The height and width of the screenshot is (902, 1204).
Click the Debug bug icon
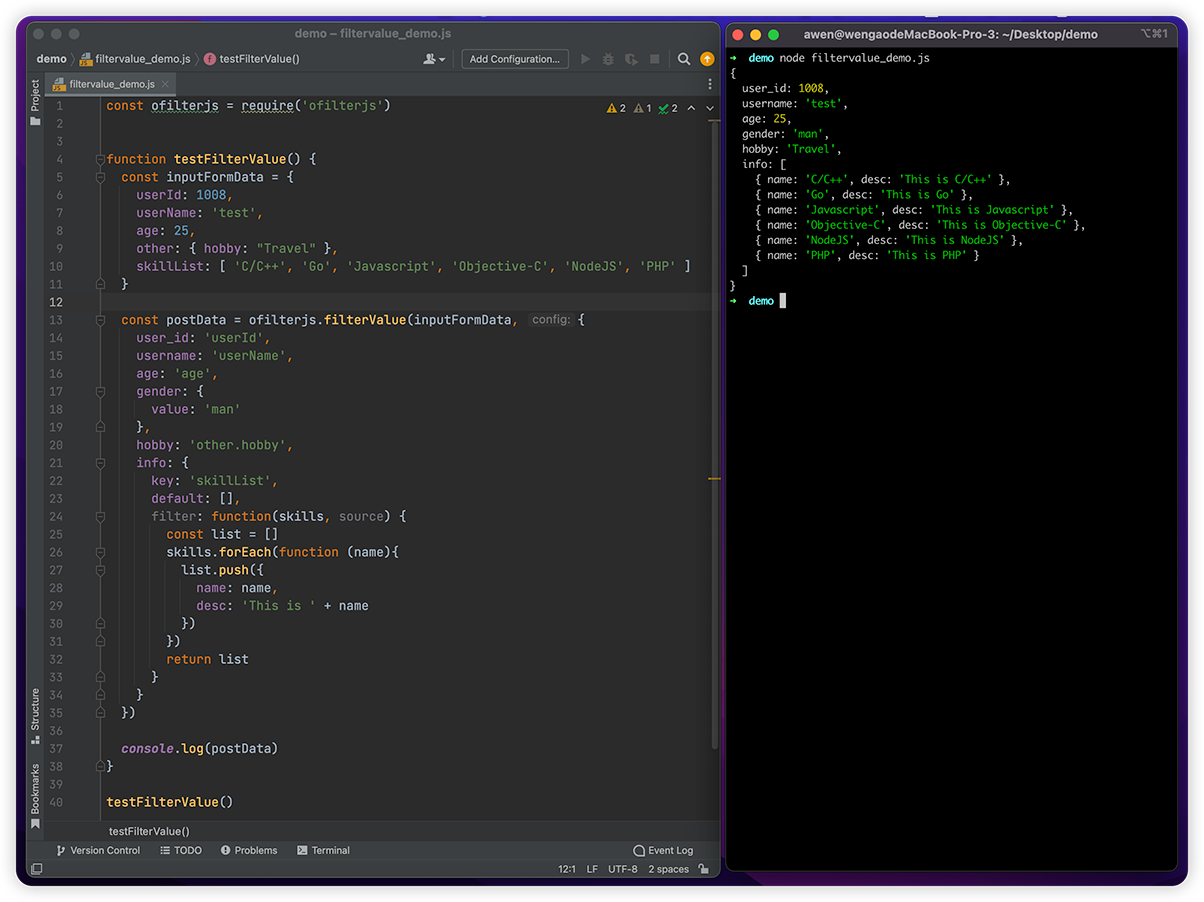click(608, 59)
